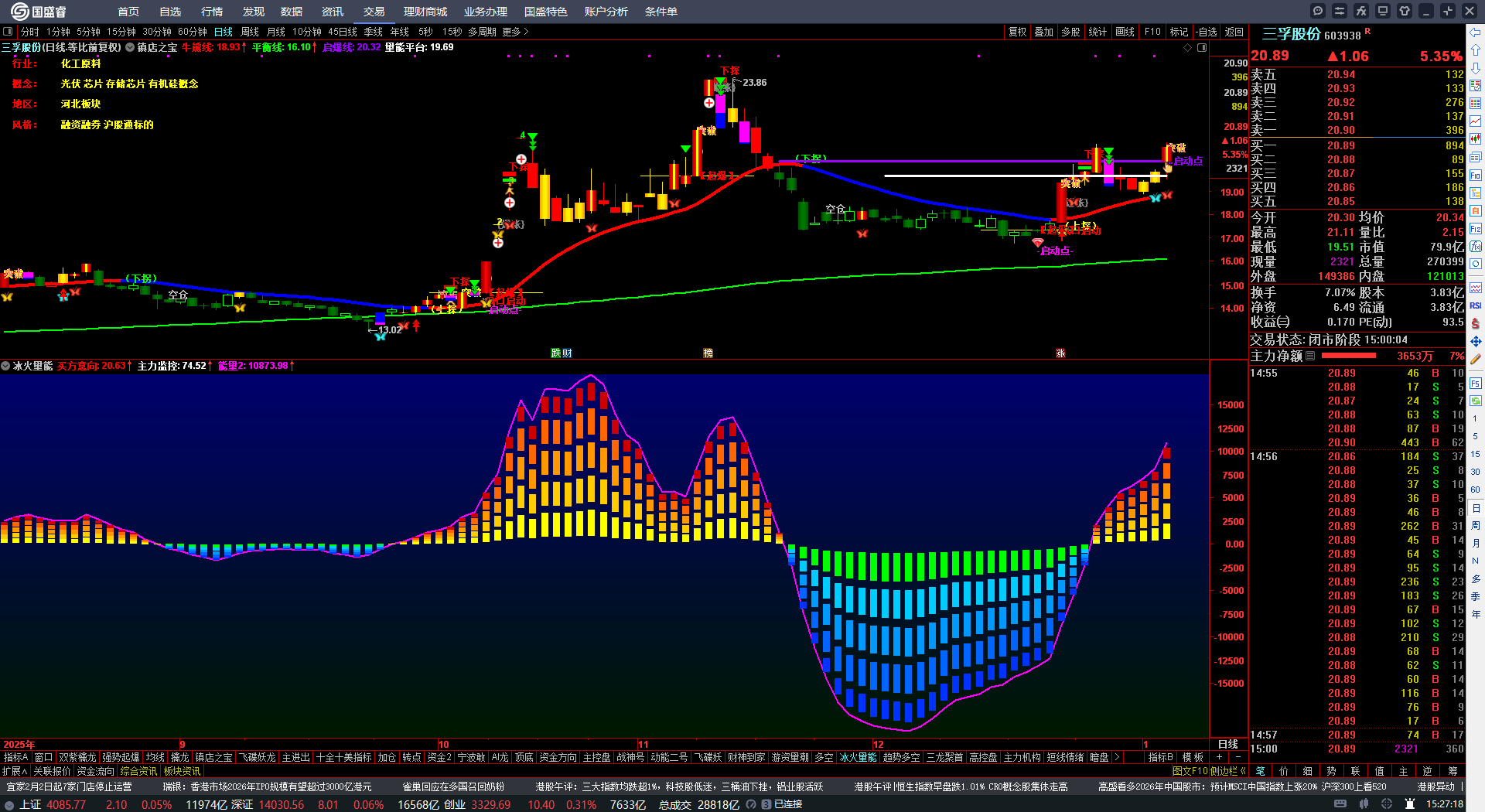Click the 日线 label at time axis end
This screenshot has width=1485, height=812.
(x=1228, y=744)
